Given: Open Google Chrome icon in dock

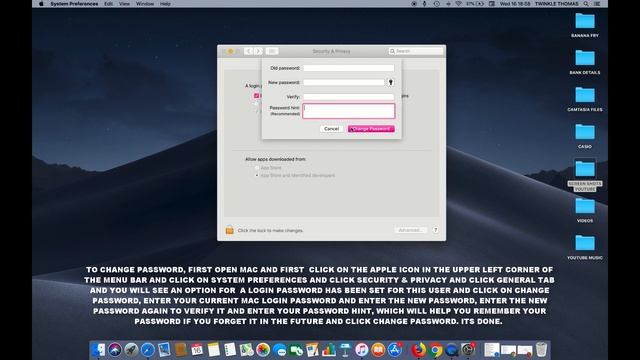Looking at the screenshot, I should coord(436,350).
